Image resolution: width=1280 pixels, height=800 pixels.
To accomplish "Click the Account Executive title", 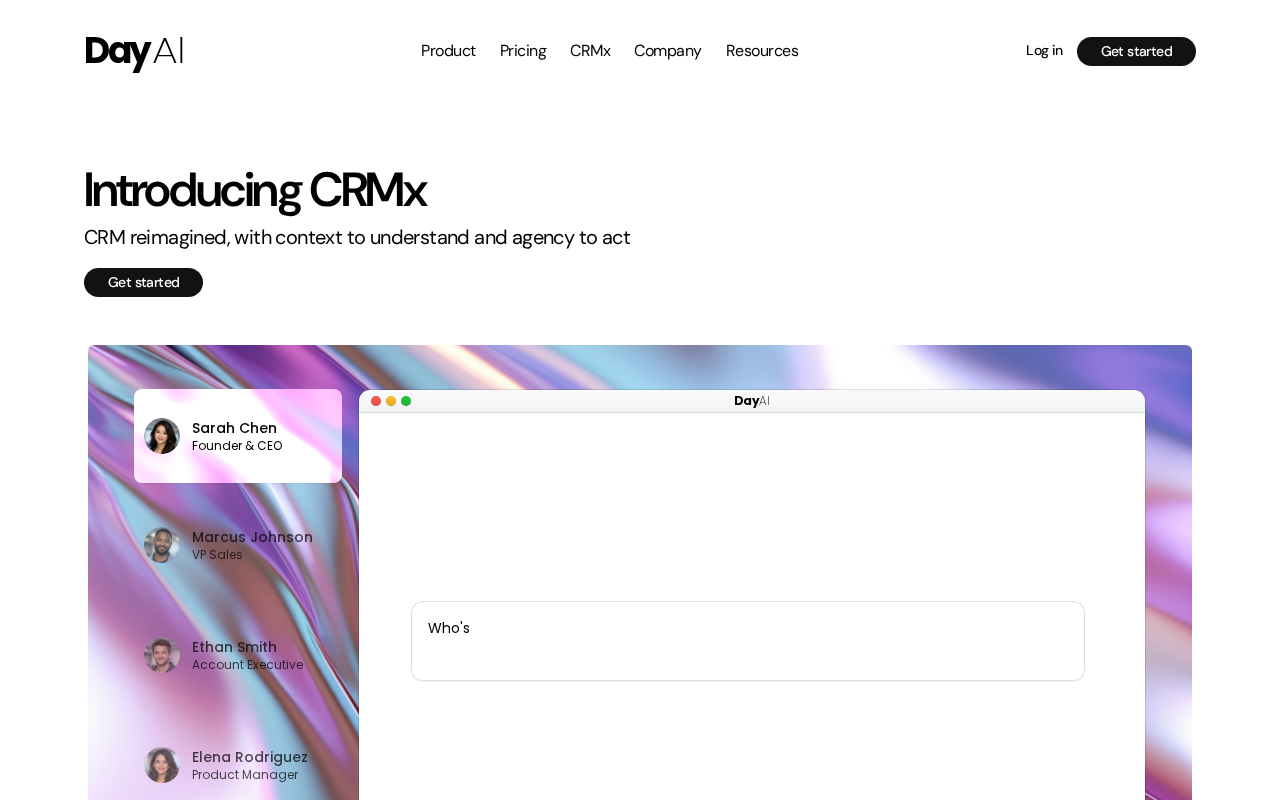I will [x=247, y=665].
